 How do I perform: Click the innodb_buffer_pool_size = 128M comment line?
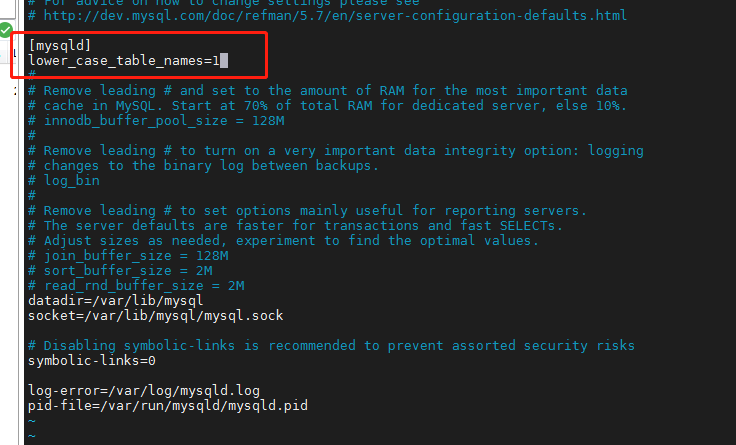pos(156,121)
